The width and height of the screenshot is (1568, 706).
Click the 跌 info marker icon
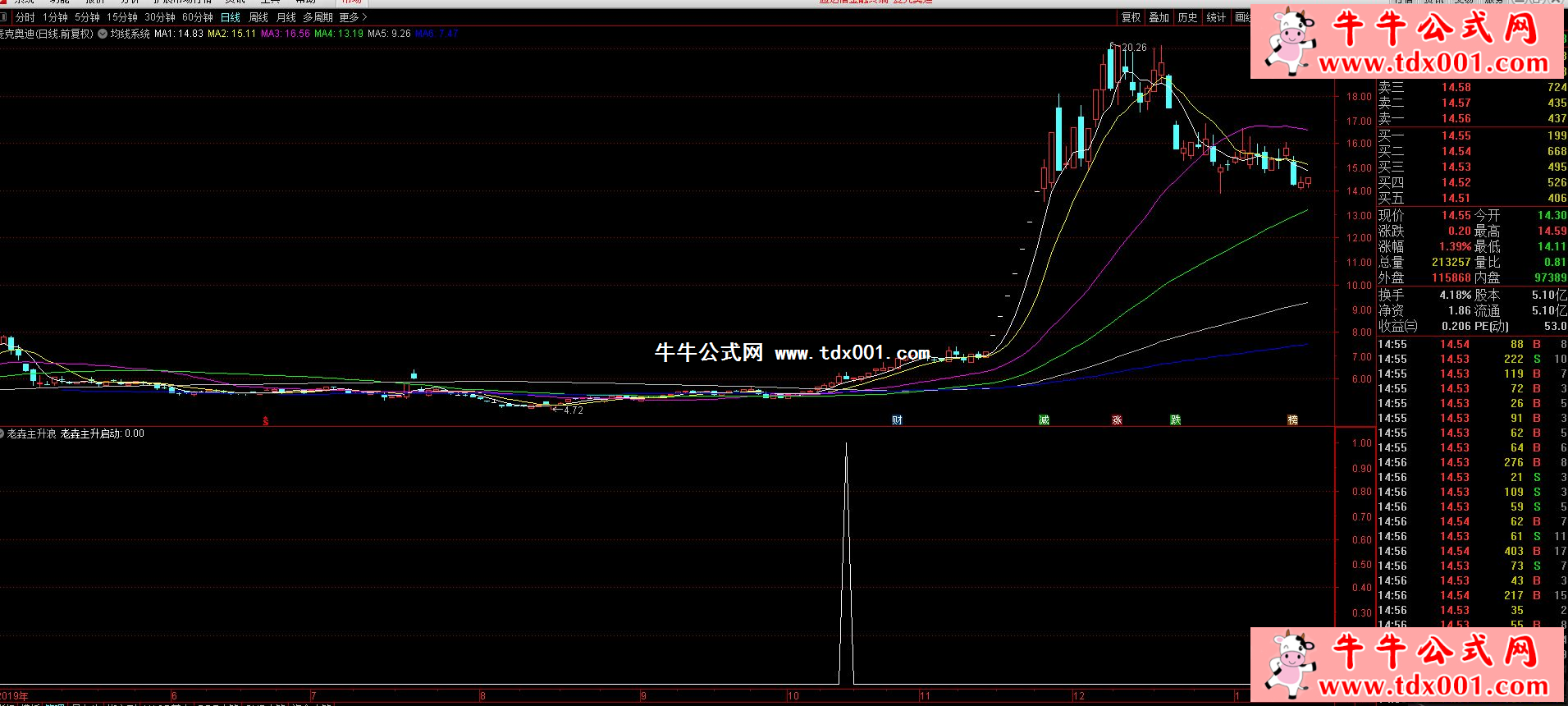click(x=1175, y=420)
